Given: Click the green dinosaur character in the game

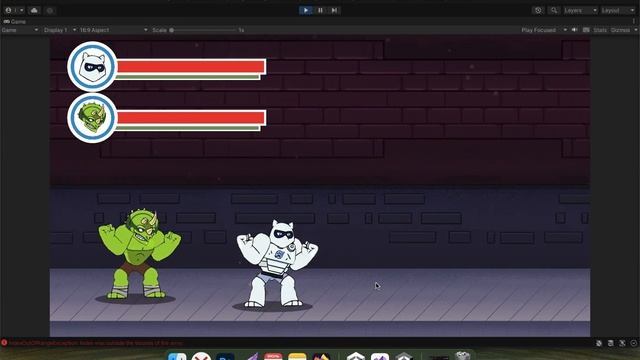Looking at the screenshot, I should pyautogui.click(x=139, y=254).
